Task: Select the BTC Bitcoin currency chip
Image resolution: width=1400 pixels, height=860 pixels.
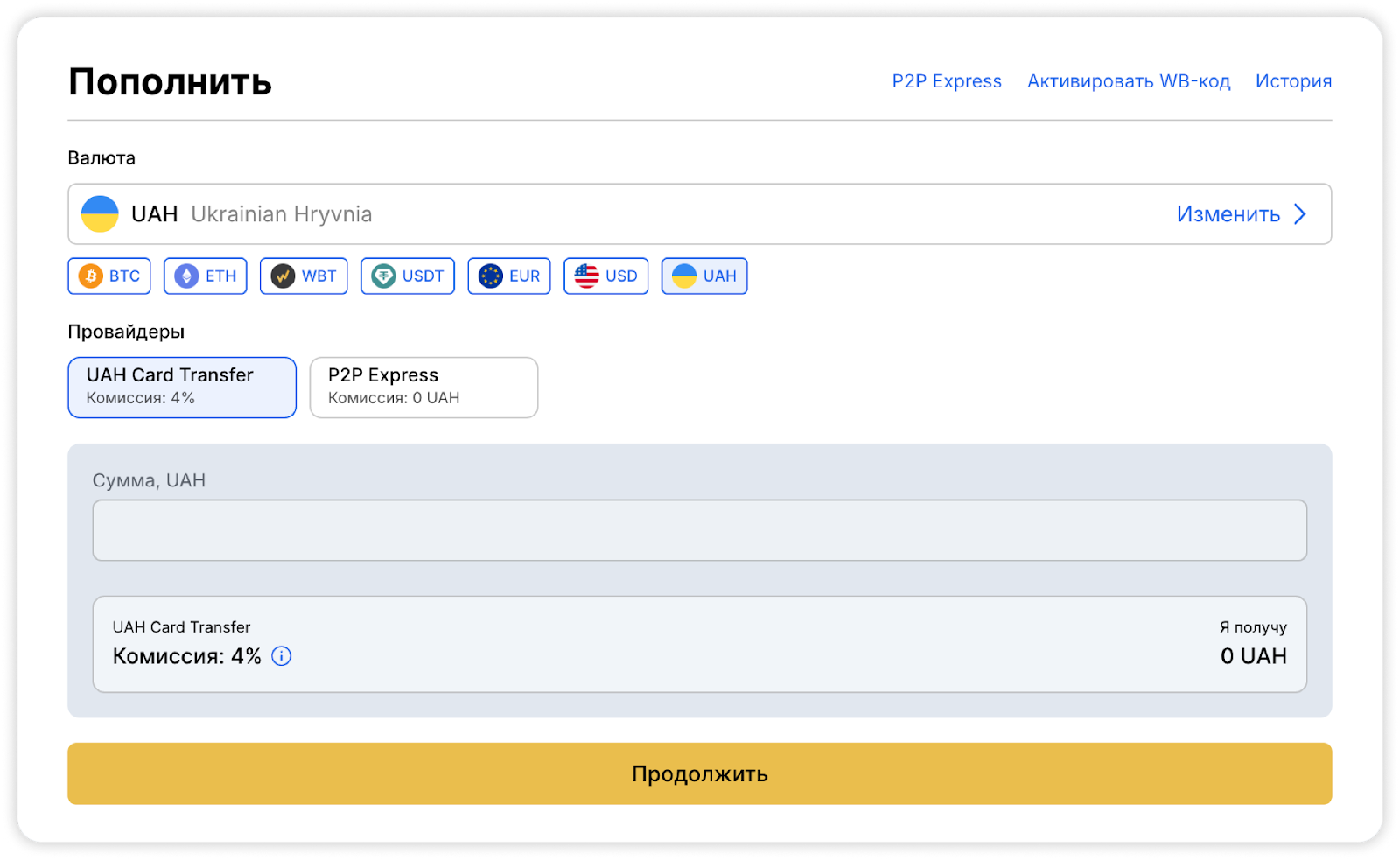Action: (109, 276)
